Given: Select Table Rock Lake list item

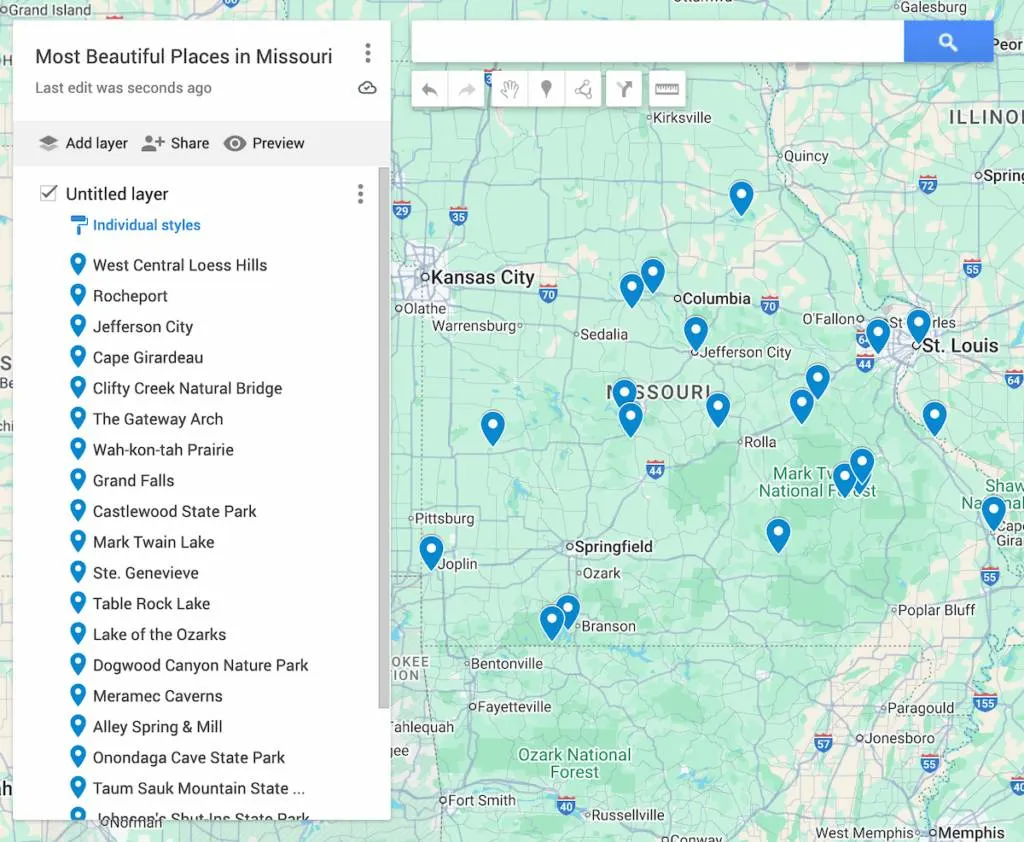Looking at the screenshot, I should (x=152, y=604).
